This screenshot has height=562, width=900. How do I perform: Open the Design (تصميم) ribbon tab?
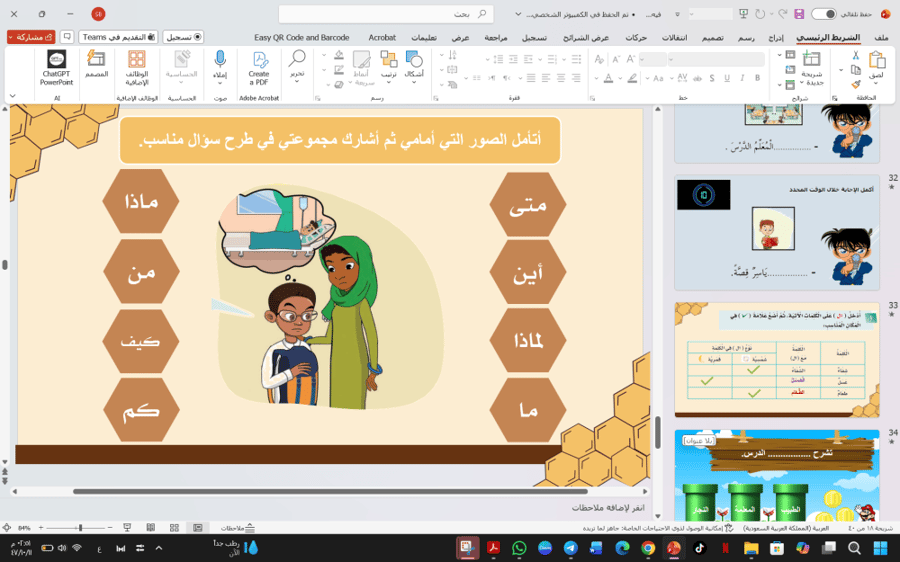pyautogui.click(x=712, y=37)
